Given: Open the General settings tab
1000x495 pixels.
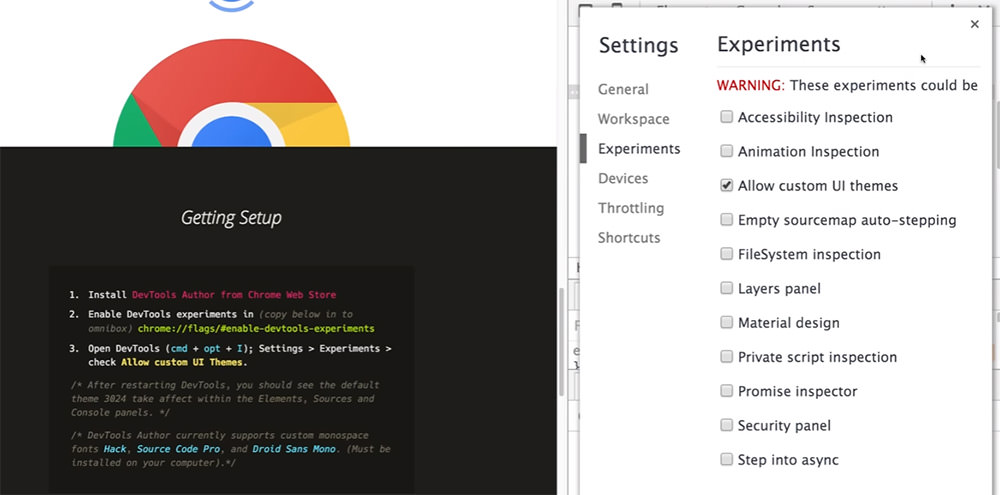Looking at the screenshot, I should [x=623, y=89].
